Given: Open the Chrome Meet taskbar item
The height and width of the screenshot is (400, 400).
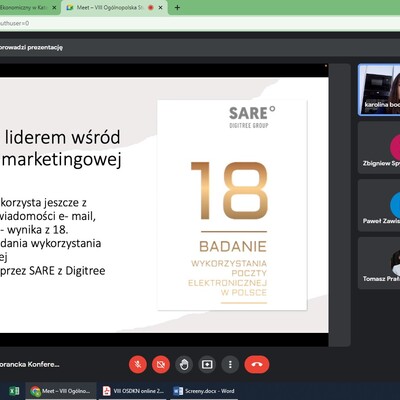Looking at the screenshot, I should point(61,391).
